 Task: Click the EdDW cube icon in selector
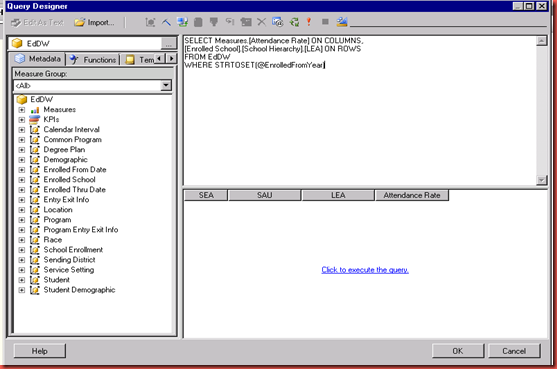tap(17, 43)
